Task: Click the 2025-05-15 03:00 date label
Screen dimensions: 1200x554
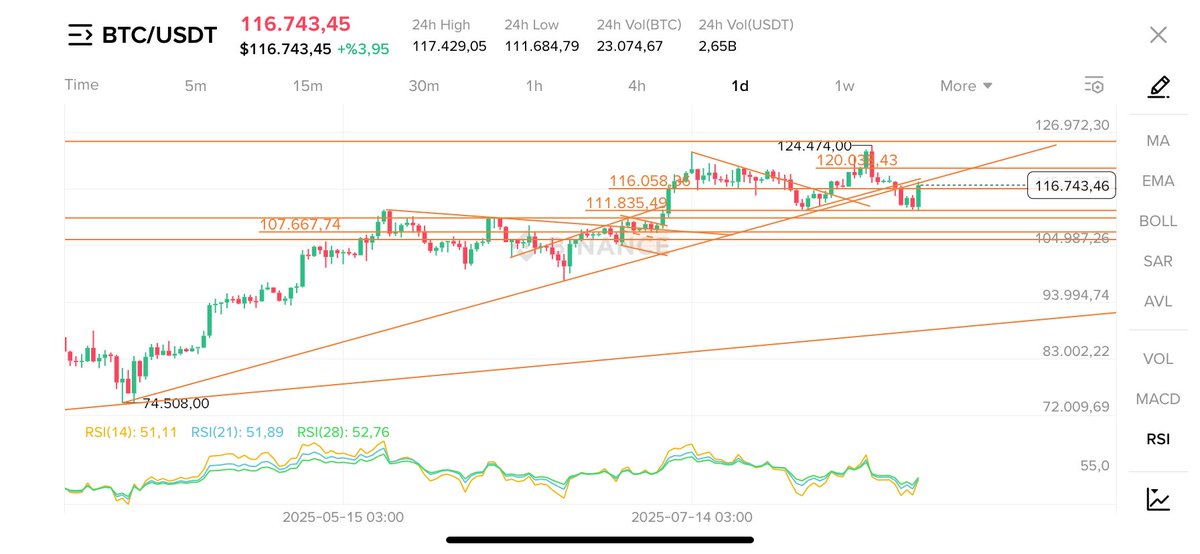Action: pyautogui.click(x=343, y=517)
